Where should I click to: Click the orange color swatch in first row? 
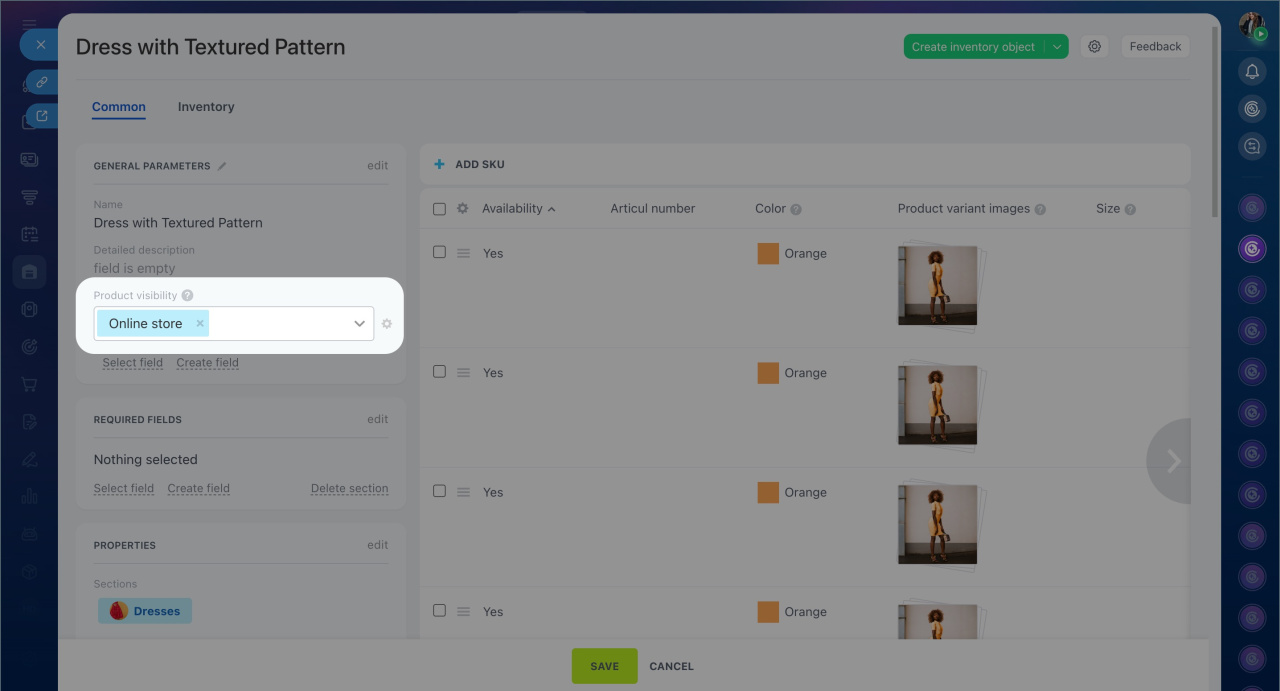pos(768,254)
